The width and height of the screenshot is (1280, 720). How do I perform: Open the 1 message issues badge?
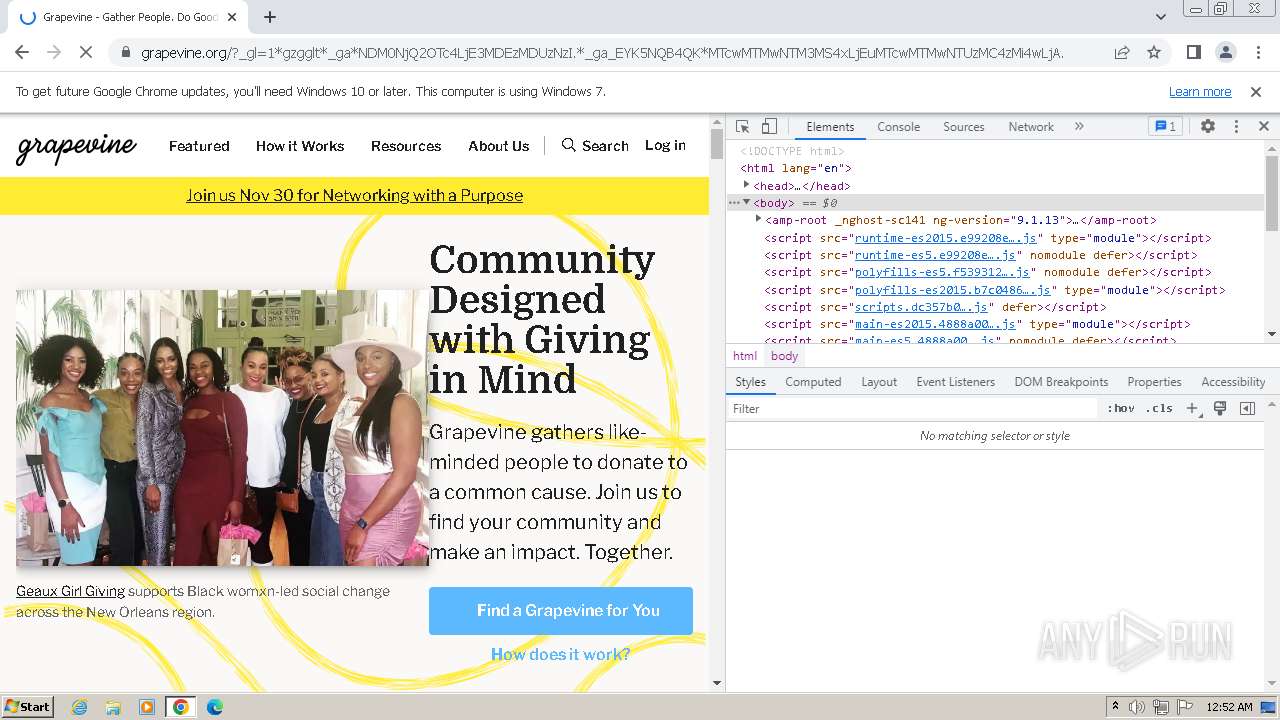1165,127
